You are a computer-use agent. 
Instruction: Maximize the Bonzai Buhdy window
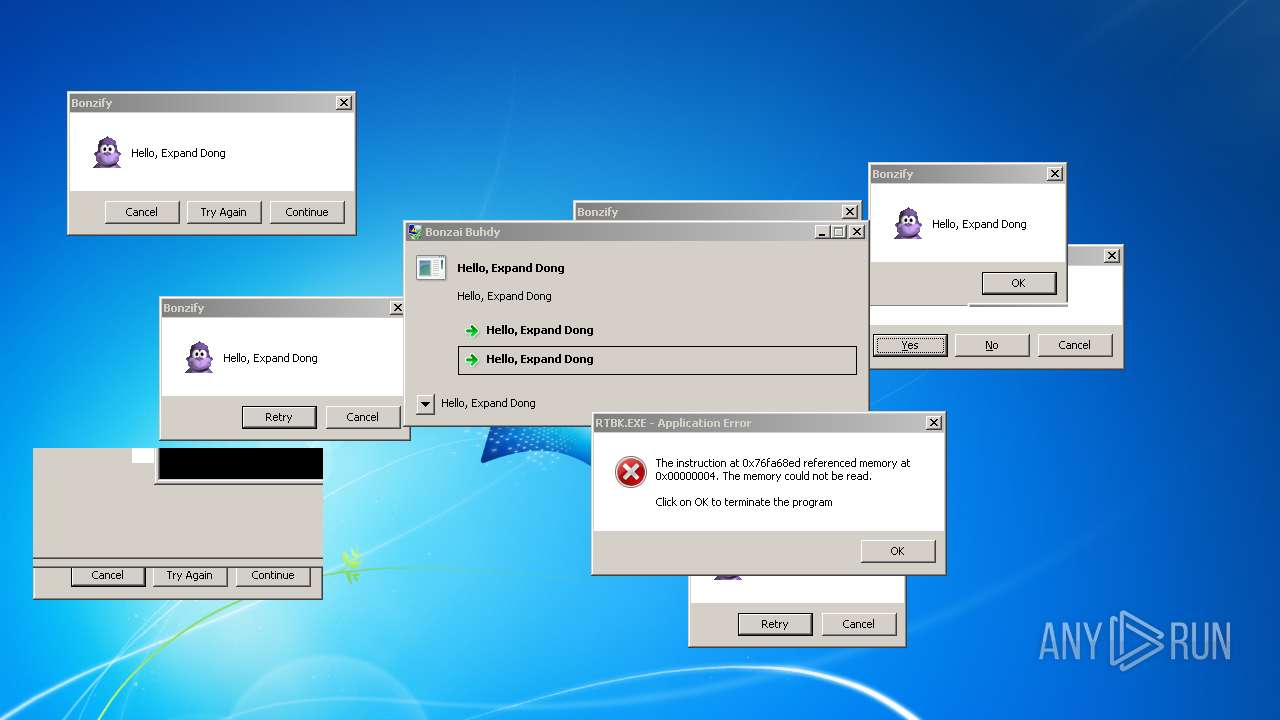click(839, 232)
